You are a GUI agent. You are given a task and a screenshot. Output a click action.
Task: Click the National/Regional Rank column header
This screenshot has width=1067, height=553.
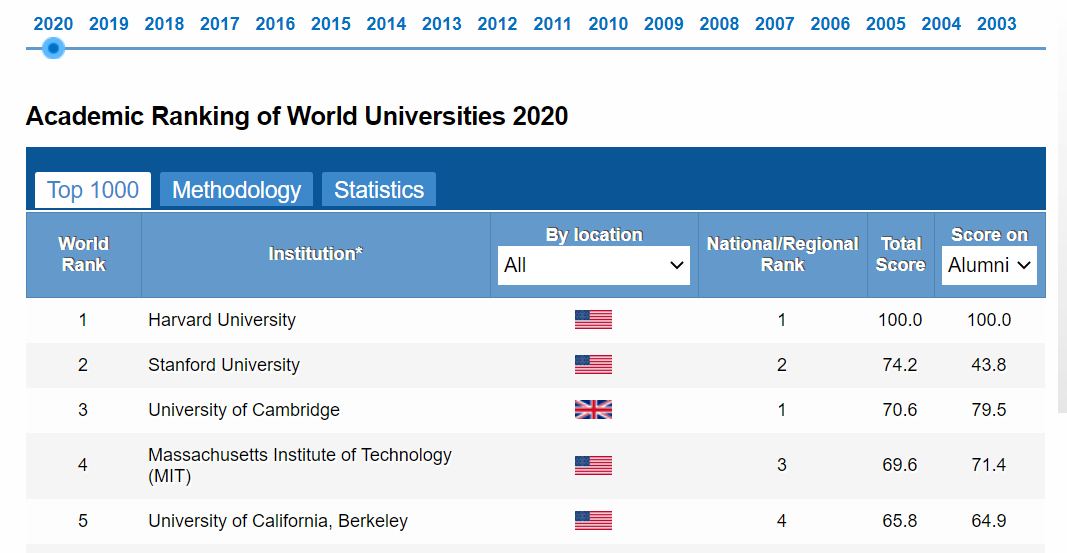pyautogui.click(x=783, y=254)
